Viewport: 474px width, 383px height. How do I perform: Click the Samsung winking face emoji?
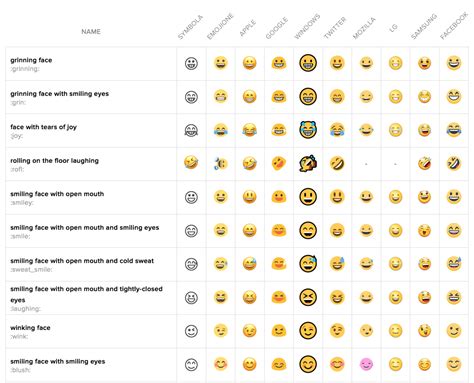[x=424, y=330]
